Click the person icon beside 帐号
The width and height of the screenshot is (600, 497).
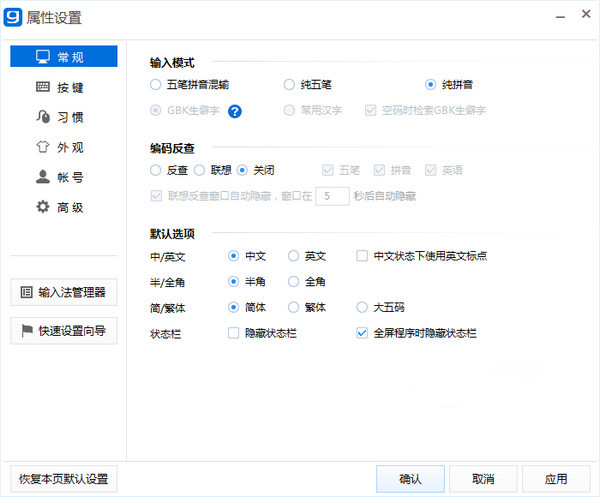43,176
